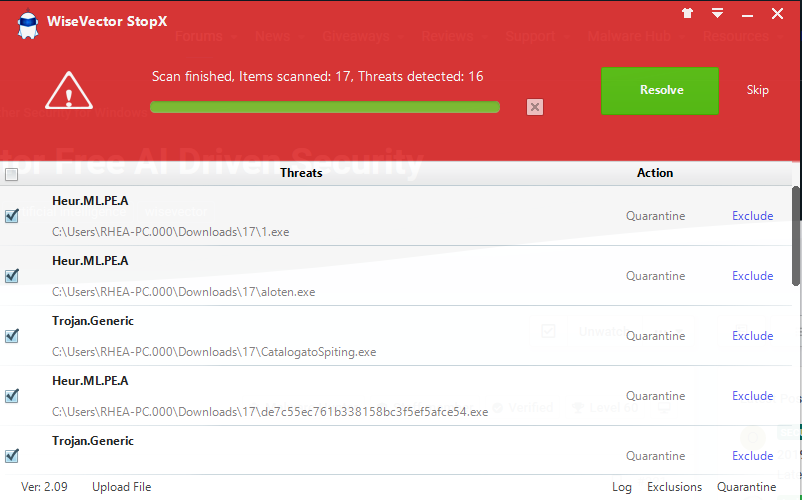Exclude the CatalogatoSpiting.exe detection
Viewport: 802px width, 500px height.
point(752,335)
